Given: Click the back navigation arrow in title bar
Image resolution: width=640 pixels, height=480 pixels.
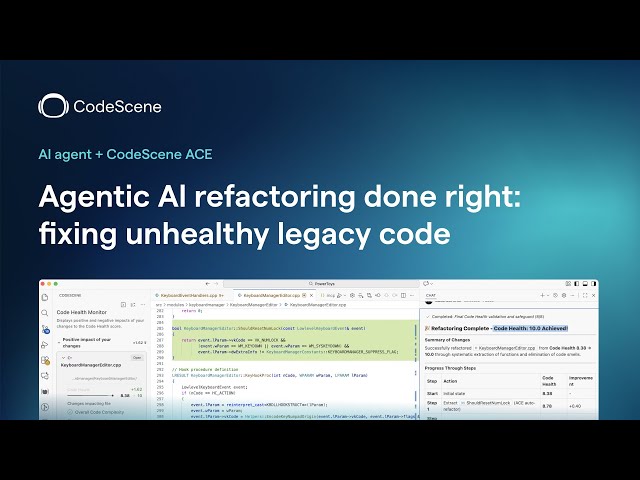Looking at the screenshot, I should coord(207,284).
